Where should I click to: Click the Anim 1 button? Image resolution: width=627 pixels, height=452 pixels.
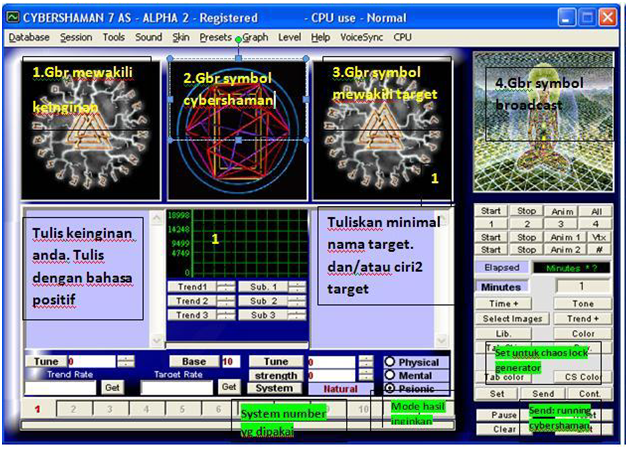pyautogui.click(x=566, y=237)
